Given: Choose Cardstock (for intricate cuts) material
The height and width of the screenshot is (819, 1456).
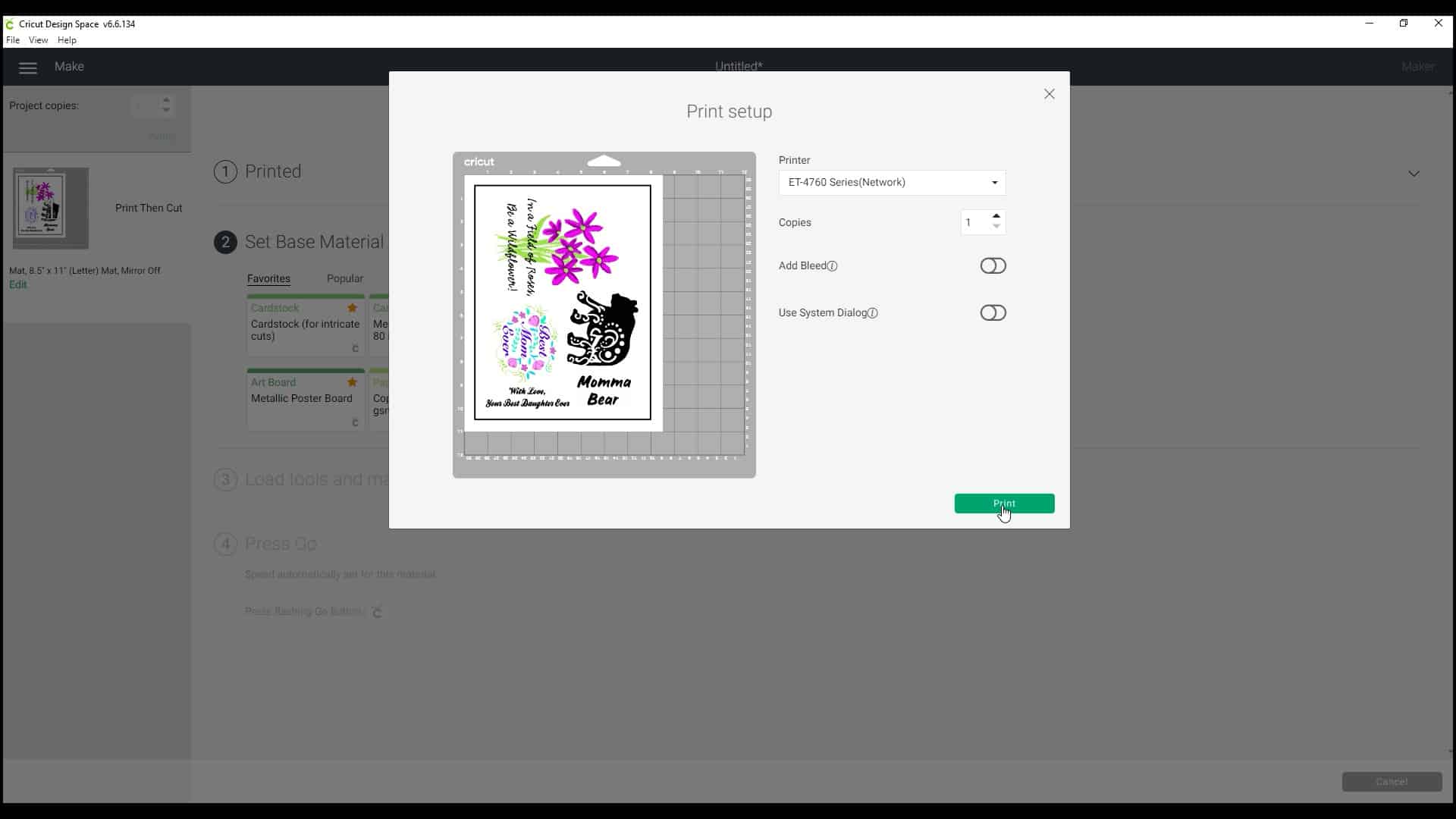Looking at the screenshot, I should [306, 325].
